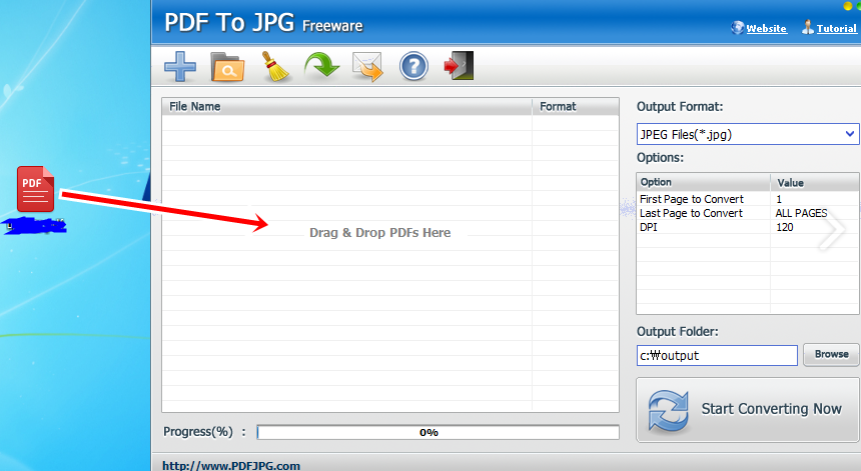Select the DPI option row
Image resolution: width=861 pixels, height=471 pixels.
747,227
